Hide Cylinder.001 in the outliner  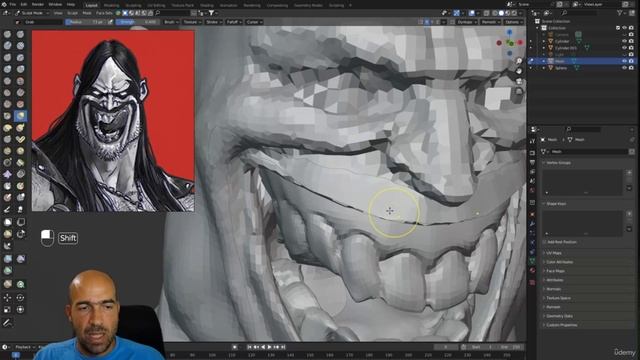coord(624,48)
